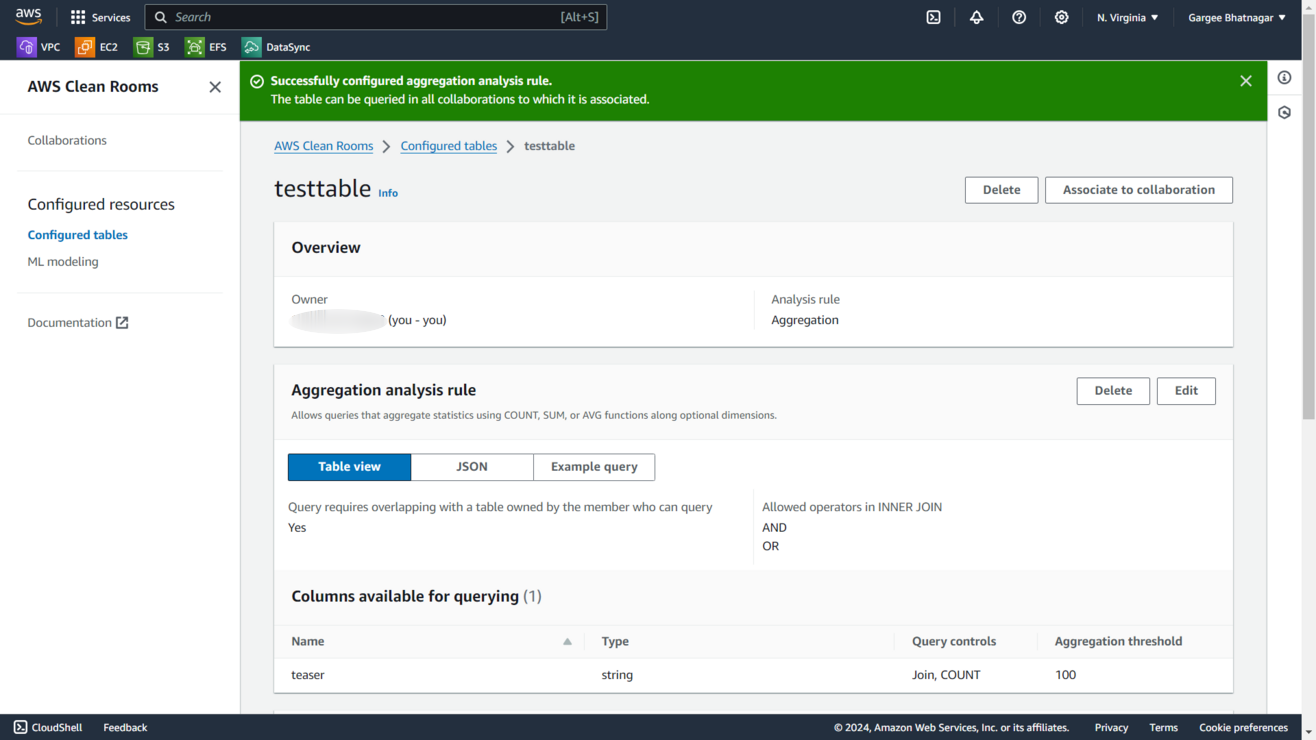1316x740 pixels.
Task: Open the Terms footer link
Action: click(x=1163, y=727)
